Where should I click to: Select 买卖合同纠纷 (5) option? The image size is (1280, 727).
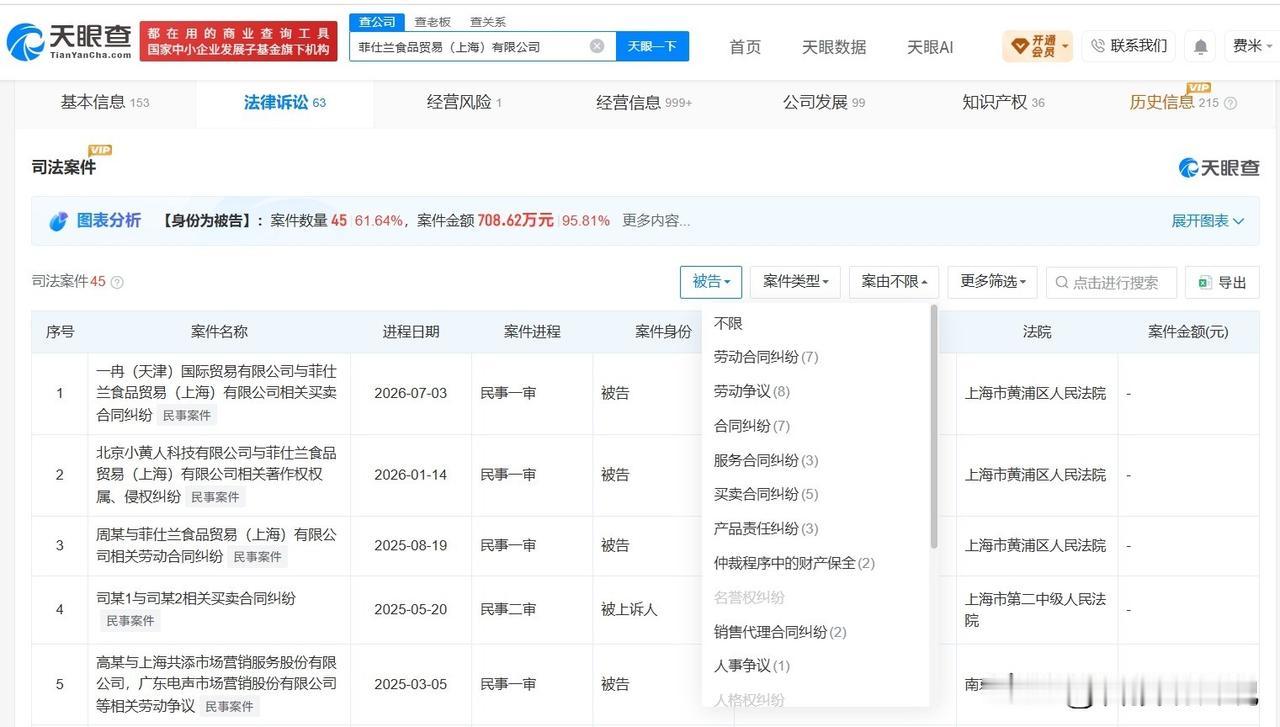pos(766,494)
